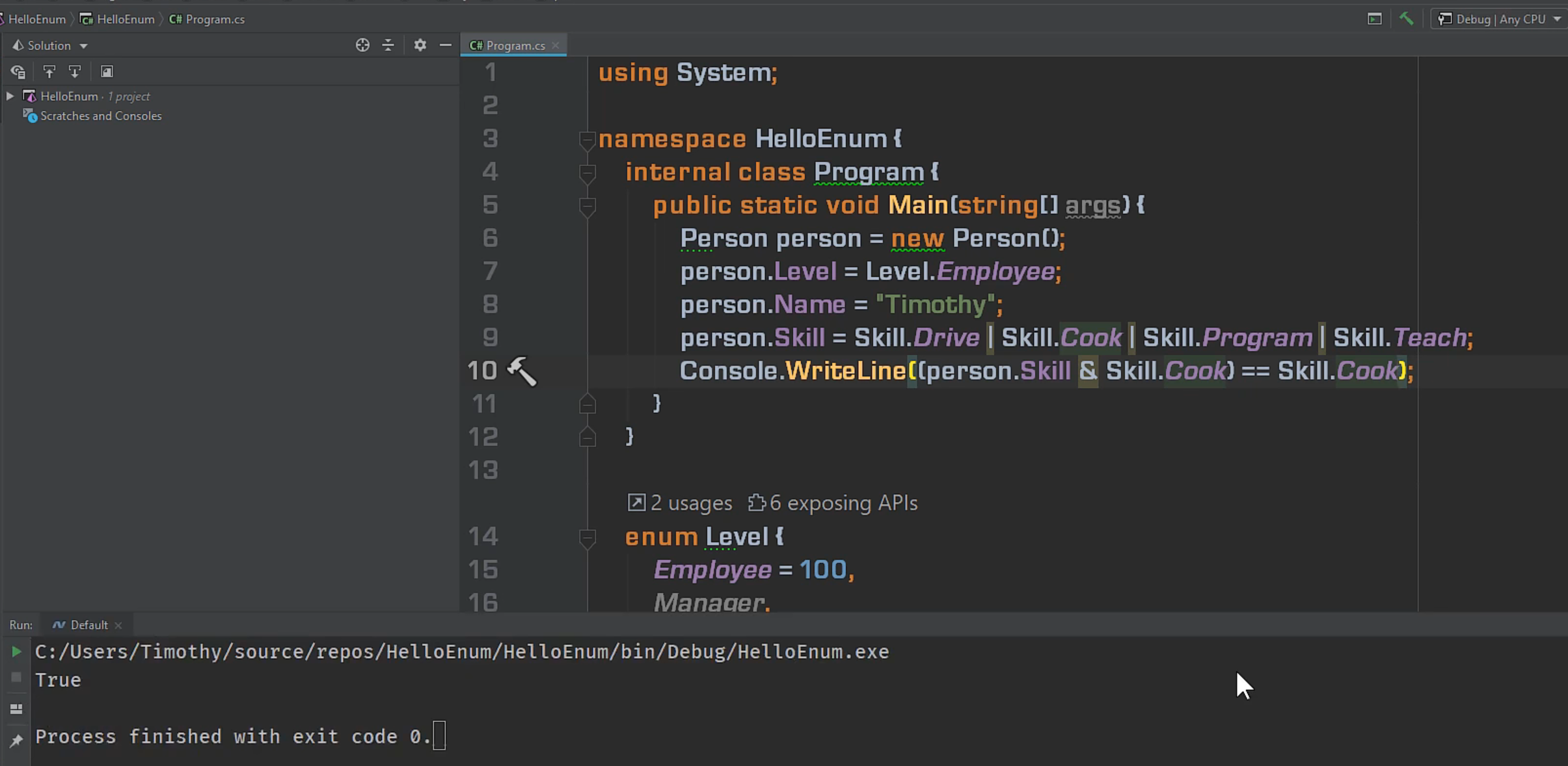Close the Default run tab
The width and height of the screenshot is (1568, 766).
(118, 626)
